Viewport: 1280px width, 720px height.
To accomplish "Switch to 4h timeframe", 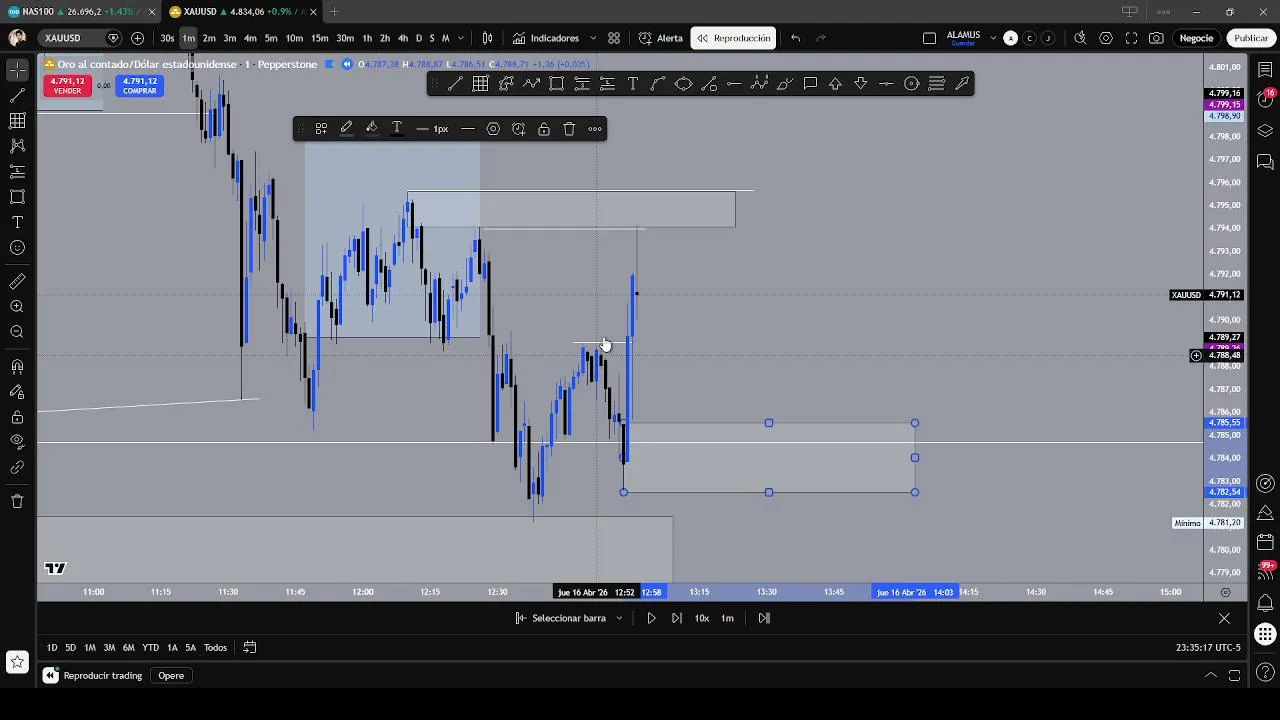I will (x=403, y=38).
